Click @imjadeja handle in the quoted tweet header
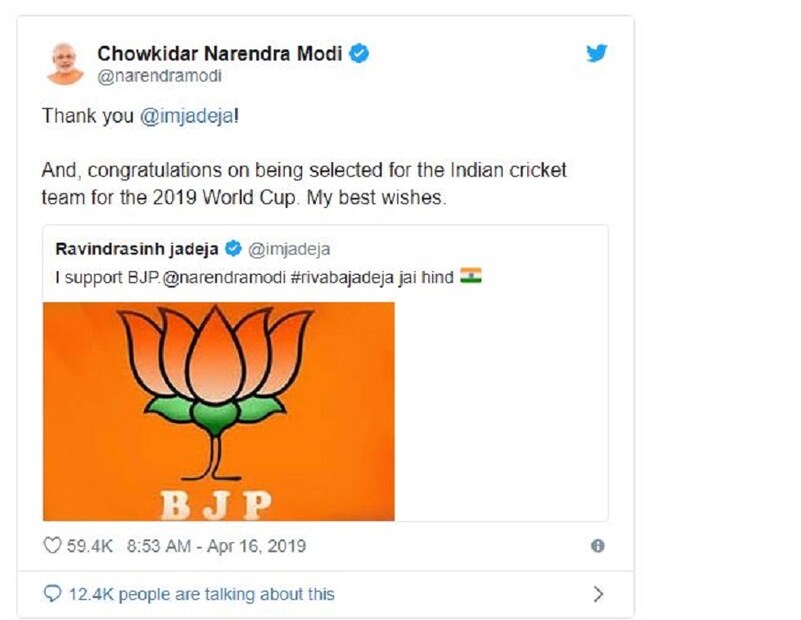The image size is (801, 620). point(288,249)
